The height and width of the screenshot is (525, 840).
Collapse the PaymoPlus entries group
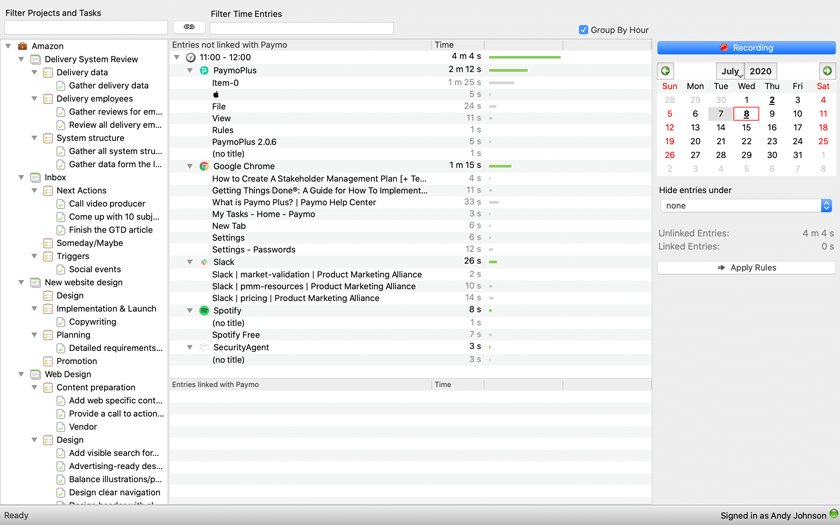[x=190, y=70]
